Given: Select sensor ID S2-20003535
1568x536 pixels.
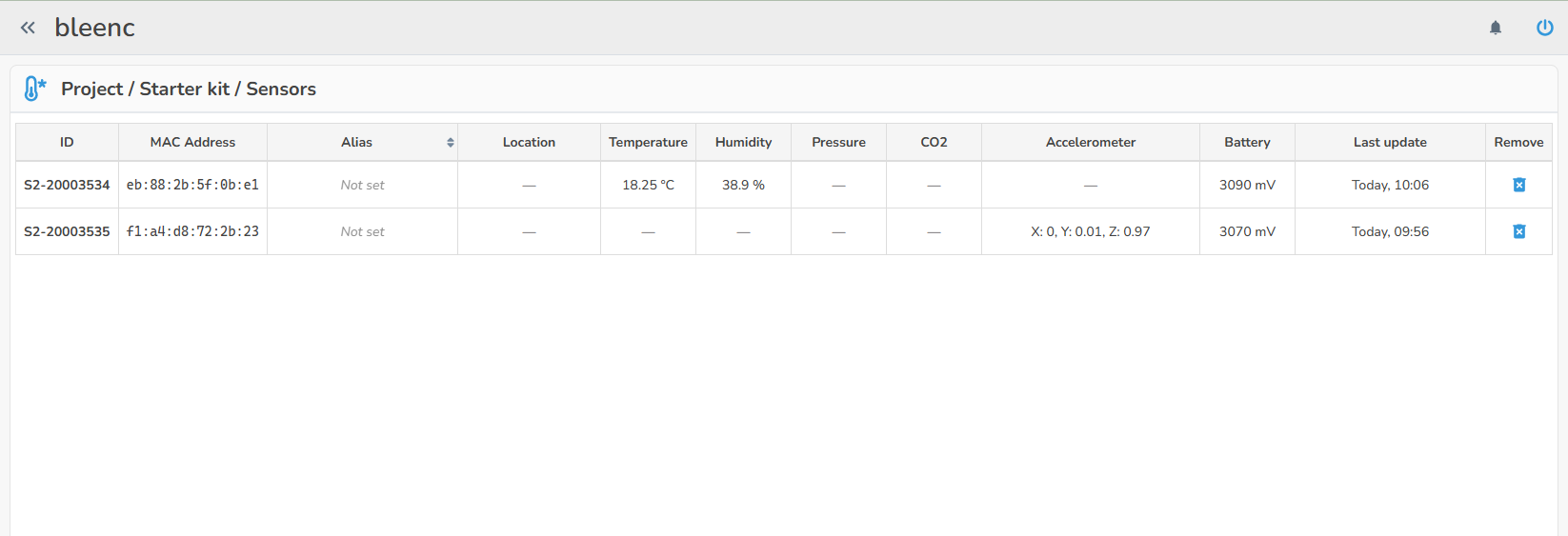Looking at the screenshot, I should 67,231.
